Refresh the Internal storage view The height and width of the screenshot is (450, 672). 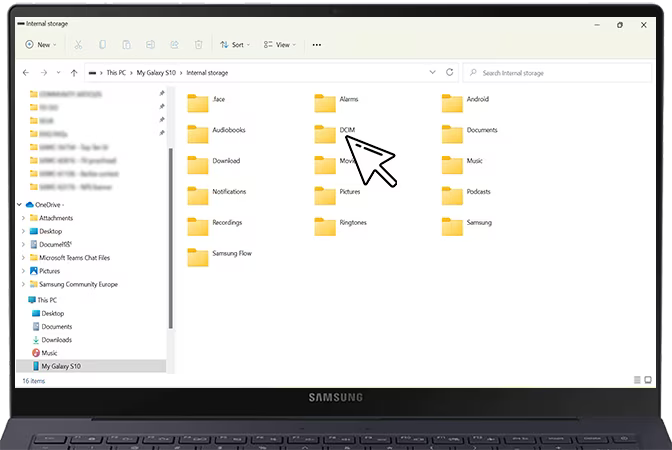[x=450, y=72]
